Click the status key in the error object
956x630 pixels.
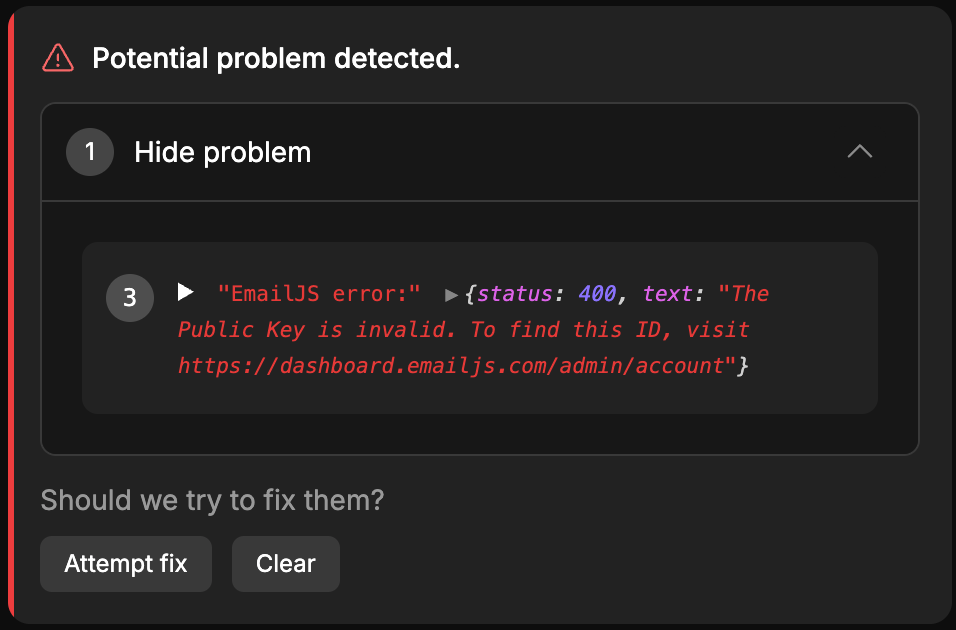(x=514, y=294)
